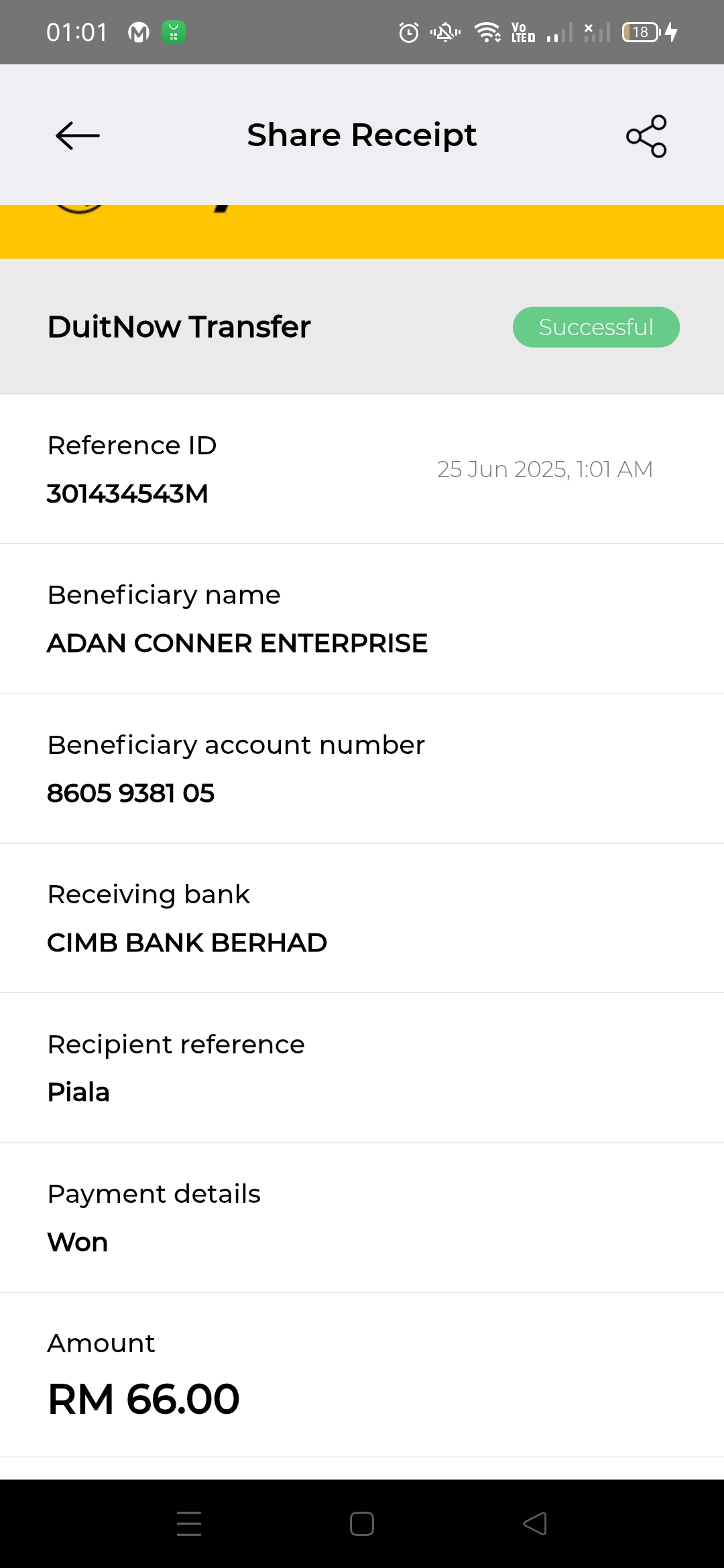
Task: Tap the green notification icon in status bar
Action: 174,32
